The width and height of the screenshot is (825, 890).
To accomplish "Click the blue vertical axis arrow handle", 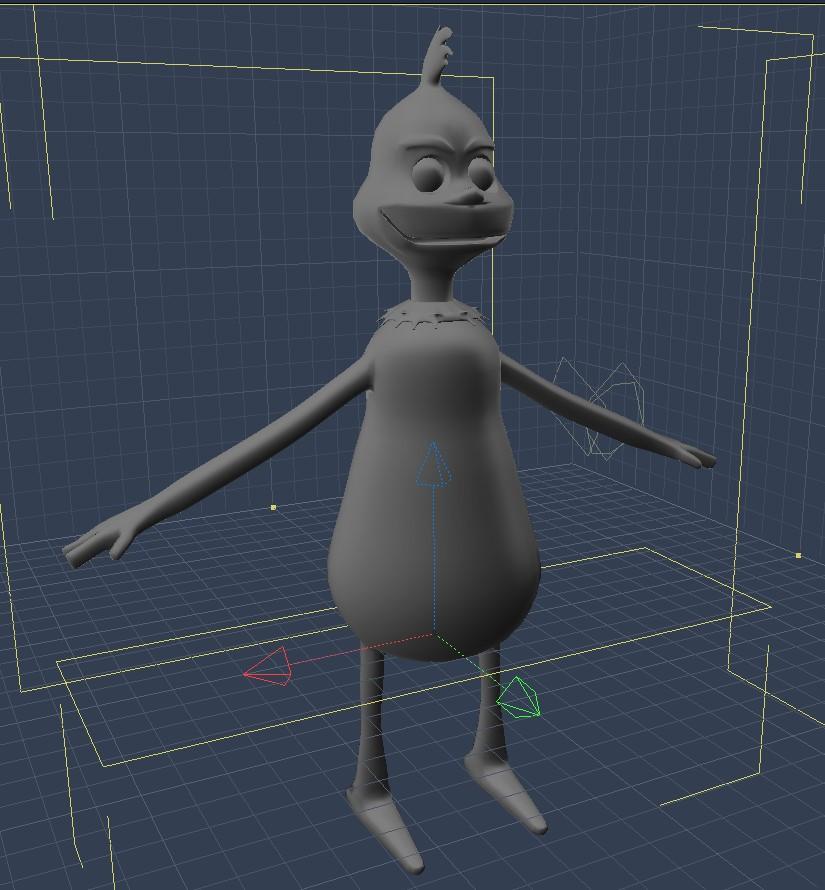I will pyautogui.click(x=435, y=464).
